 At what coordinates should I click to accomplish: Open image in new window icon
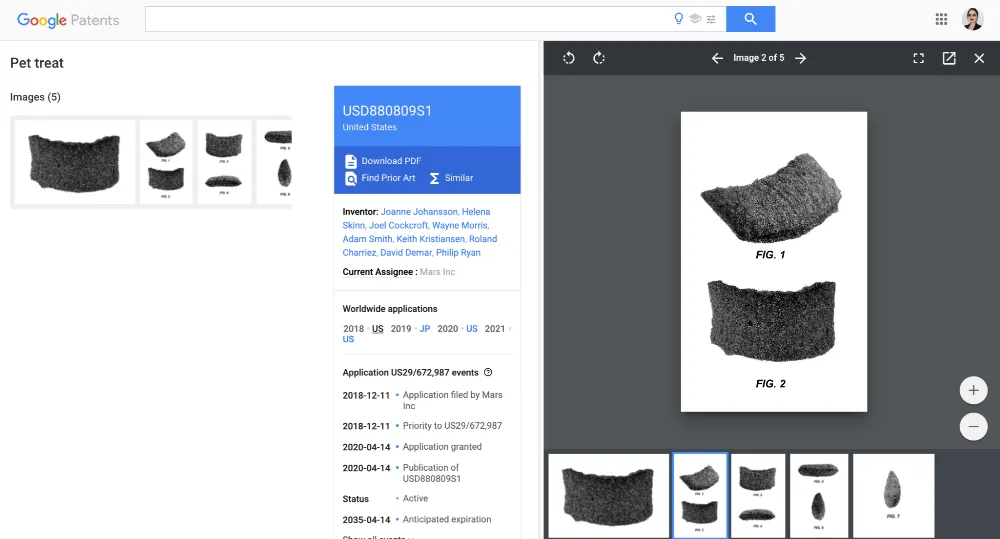point(949,58)
